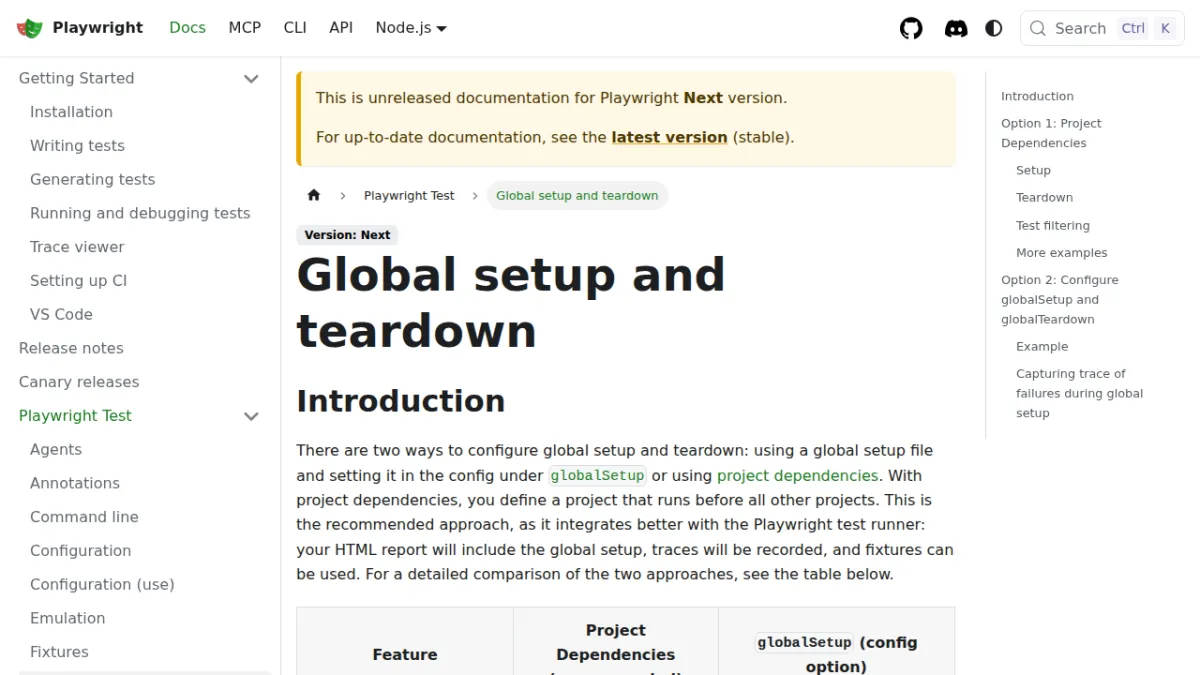Open the CLI tab
This screenshot has width=1200, height=675.
[x=295, y=28]
